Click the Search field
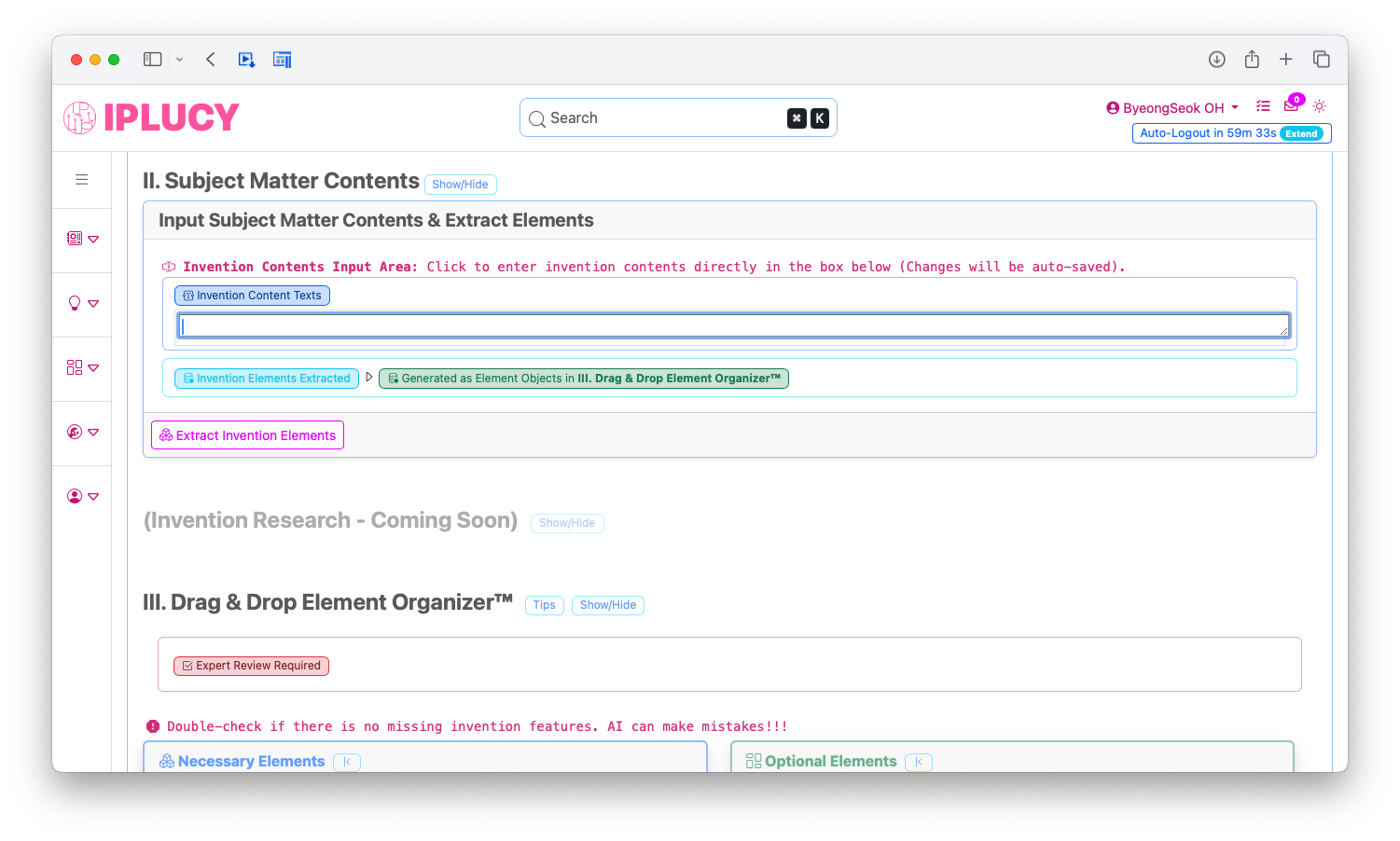 tap(678, 117)
